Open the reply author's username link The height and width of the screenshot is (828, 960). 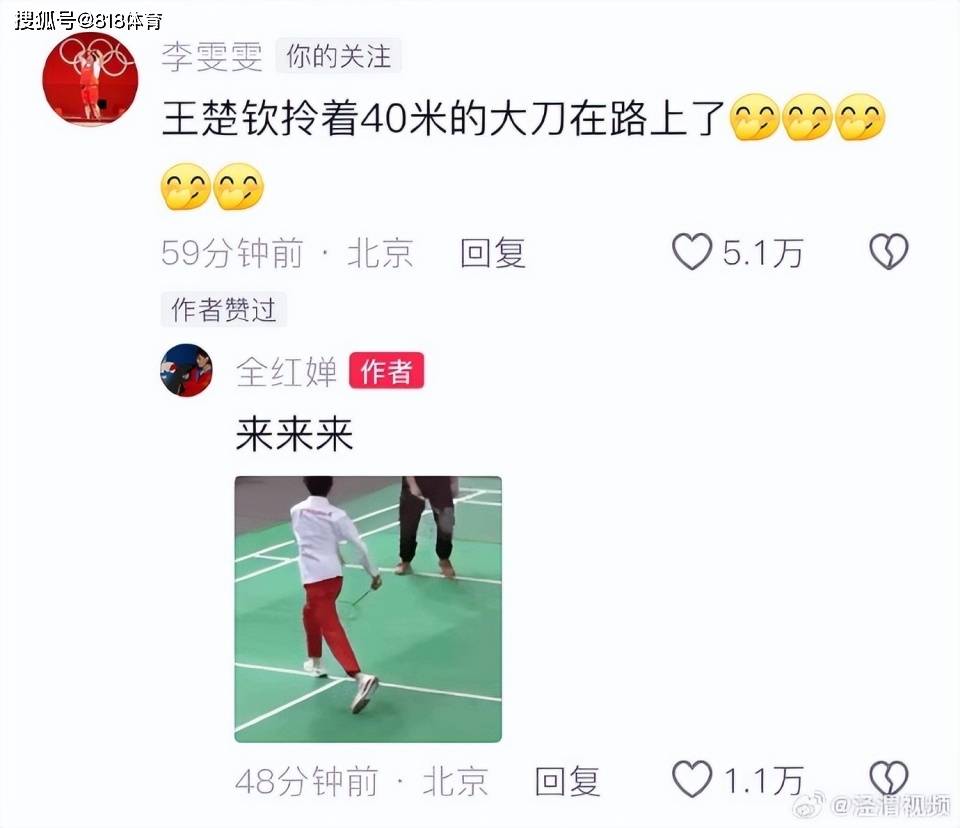pos(287,371)
